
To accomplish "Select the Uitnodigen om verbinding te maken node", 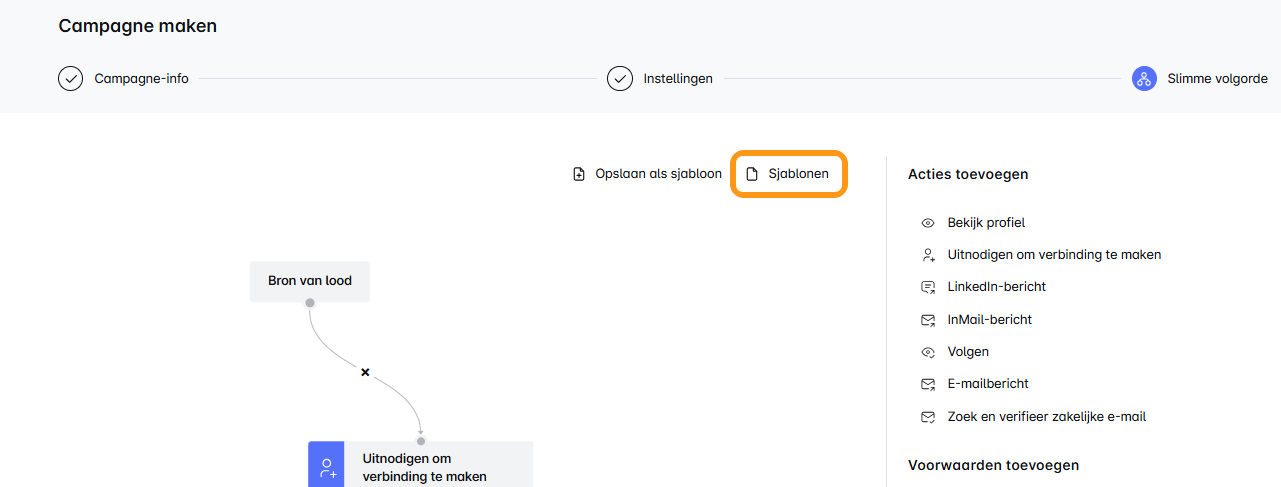I will tap(424, 467).
